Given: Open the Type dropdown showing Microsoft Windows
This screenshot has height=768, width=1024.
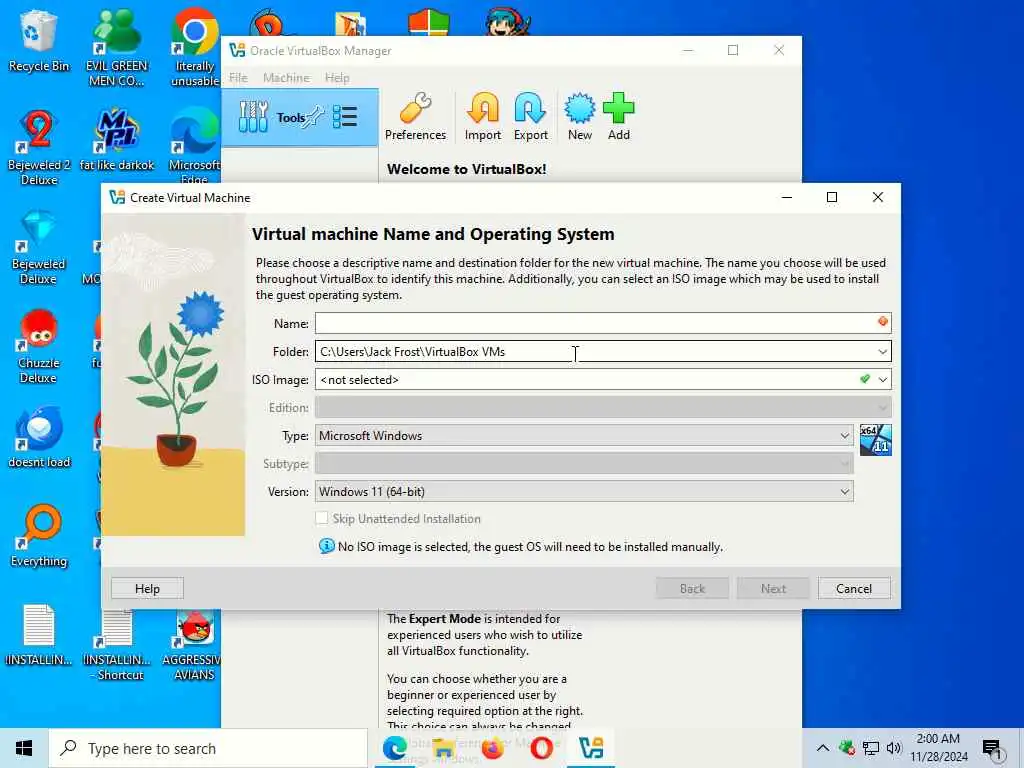Looking at the screenshot, I should point(584,436).
